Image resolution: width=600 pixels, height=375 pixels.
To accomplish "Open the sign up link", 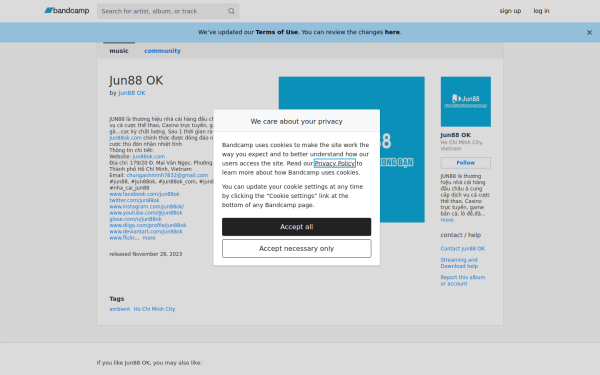I will coord(510,11).
